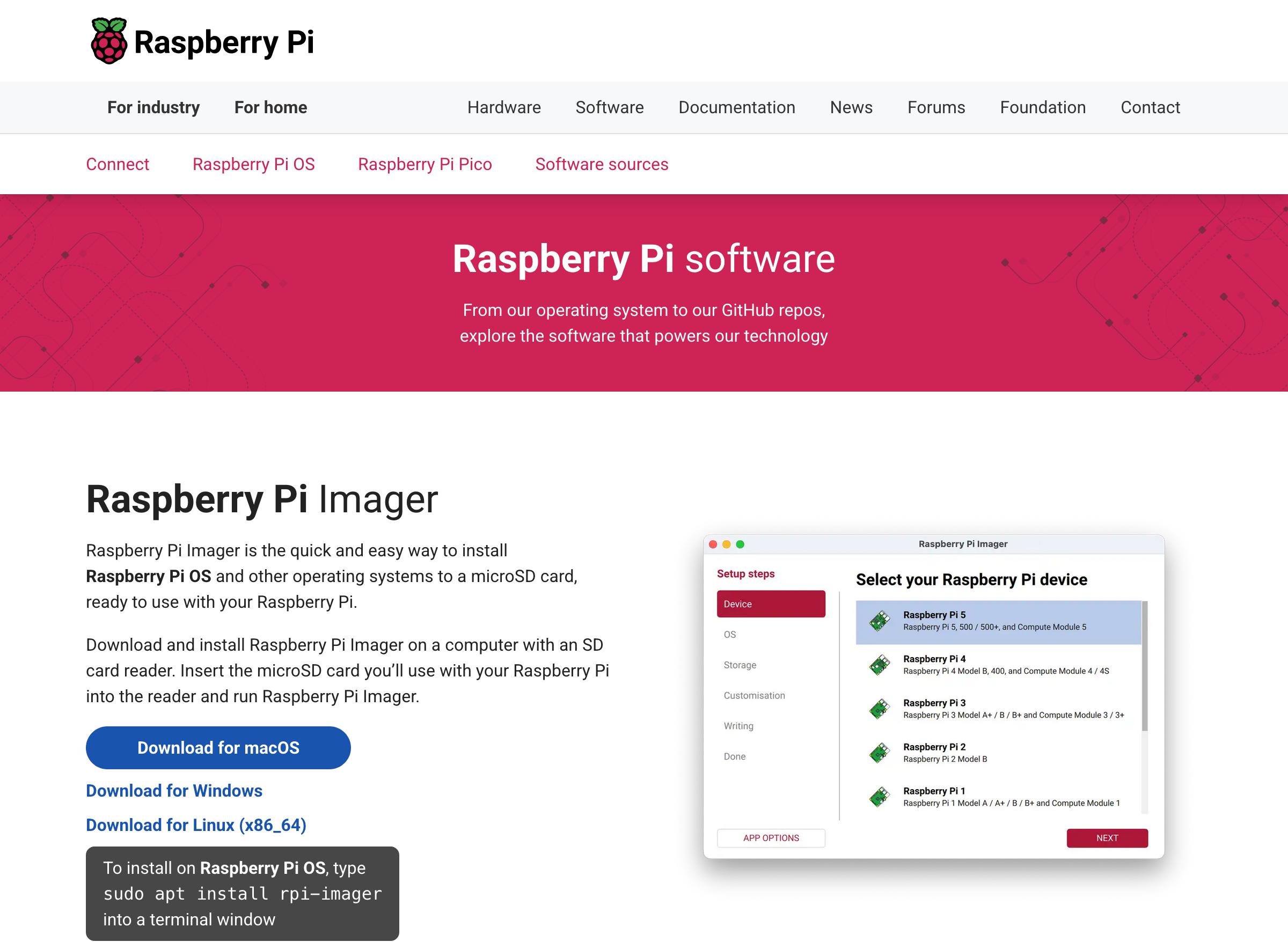Click the Raspberry Pi logo icon

click(x=108, y=41)
